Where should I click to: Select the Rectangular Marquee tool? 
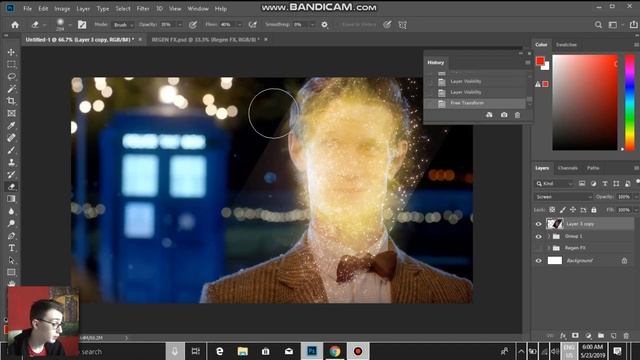tap(11, 64)
